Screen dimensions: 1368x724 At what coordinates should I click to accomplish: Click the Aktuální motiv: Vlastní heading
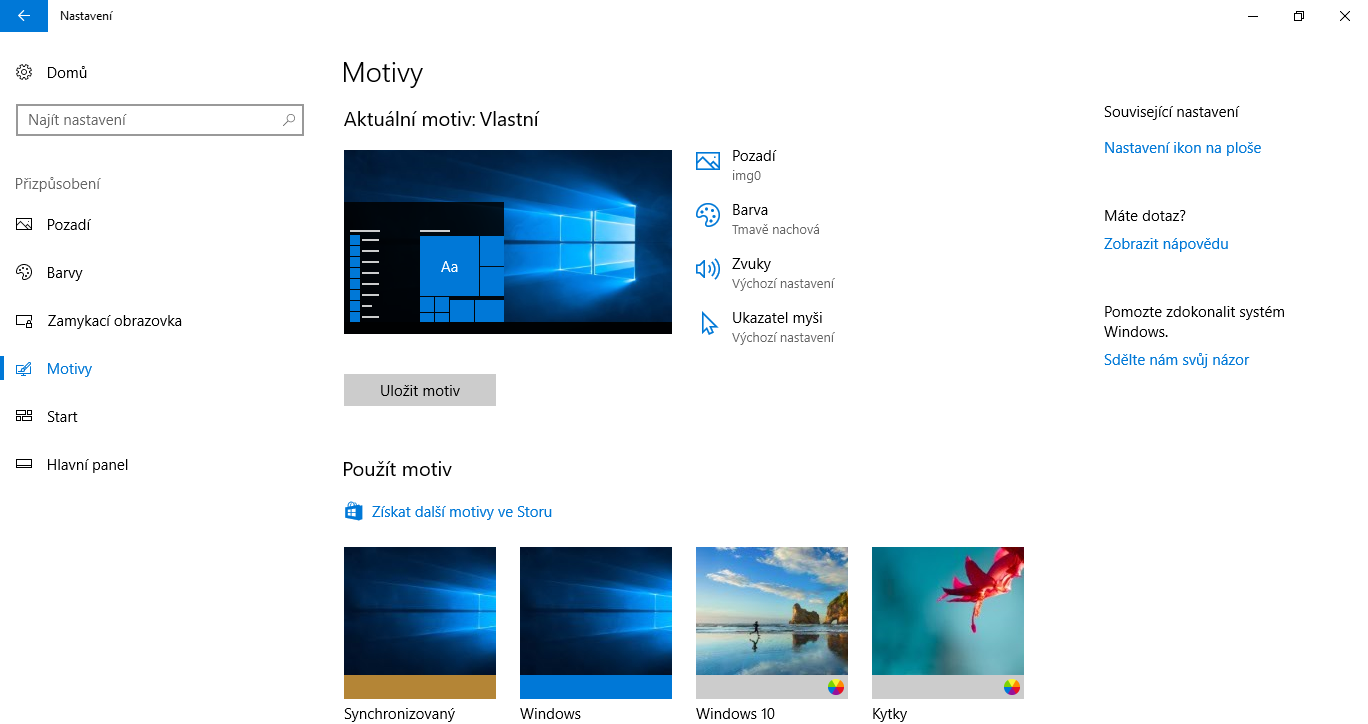click(x=441, y=120)
